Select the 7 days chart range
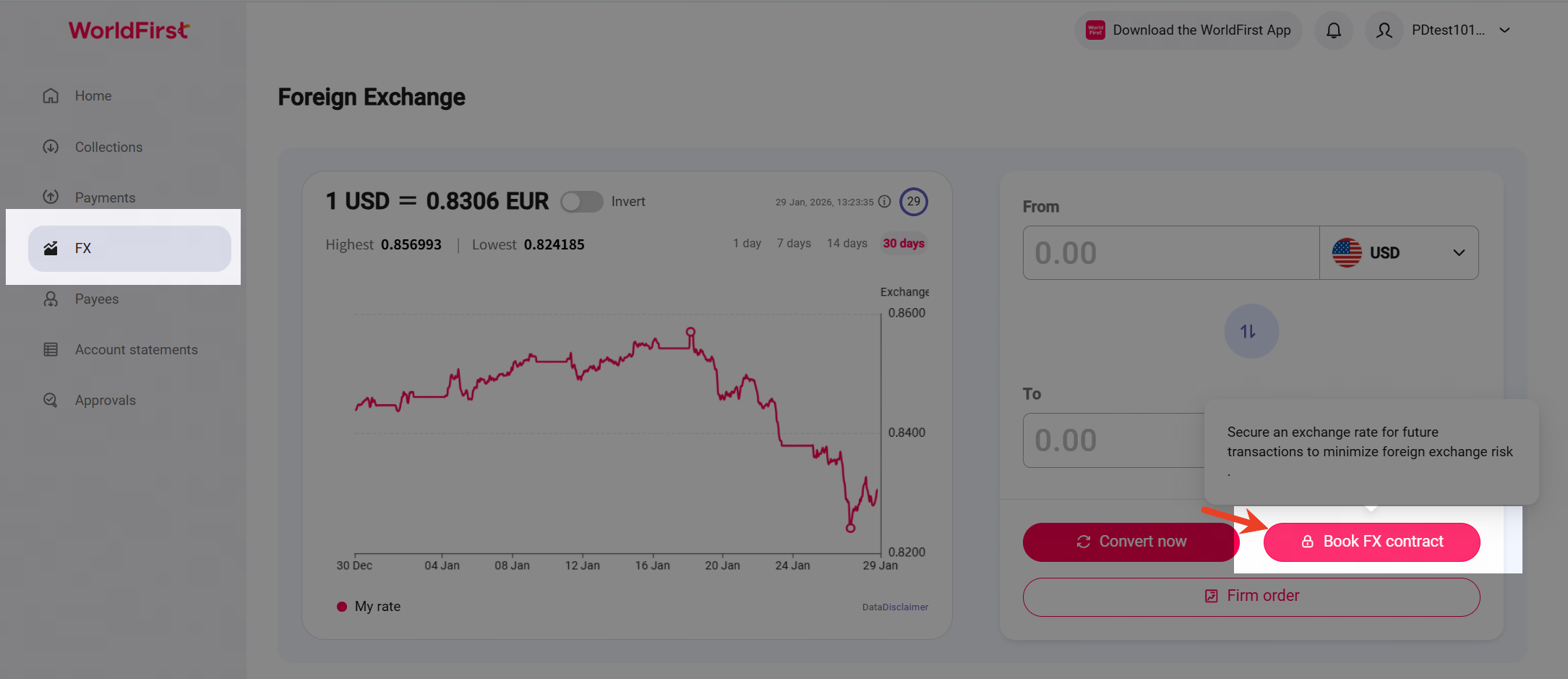1568x679 pixels. click(x=794, y=244)
